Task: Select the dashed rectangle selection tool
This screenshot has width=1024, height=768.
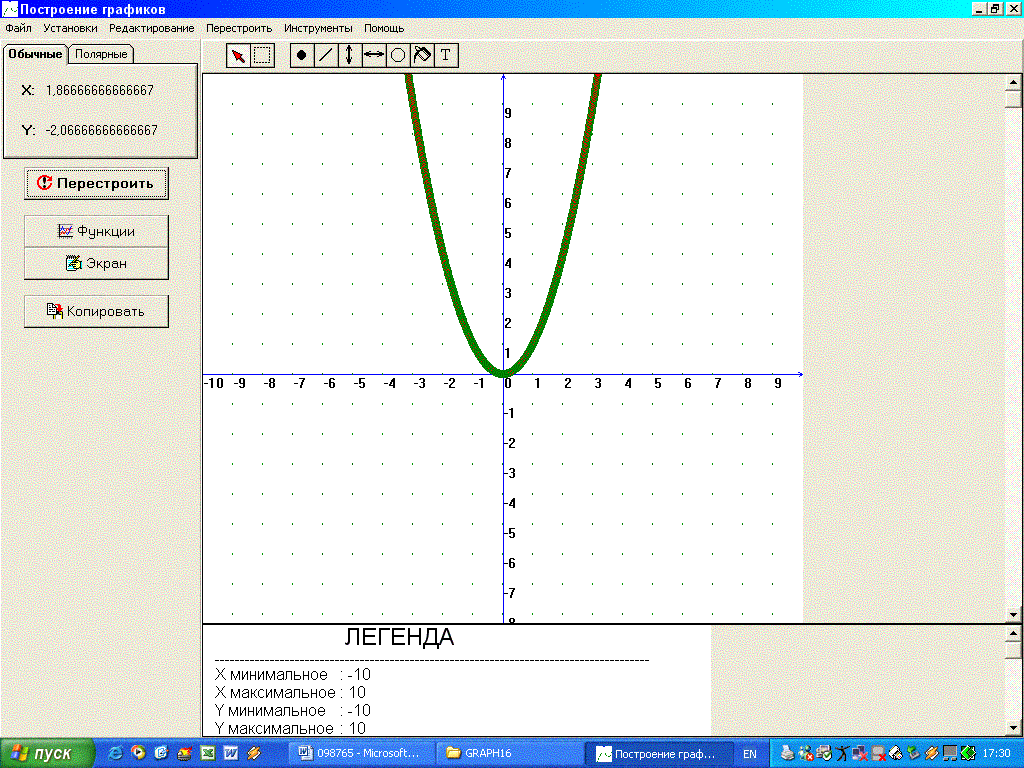Action: [x=262, y=56]
